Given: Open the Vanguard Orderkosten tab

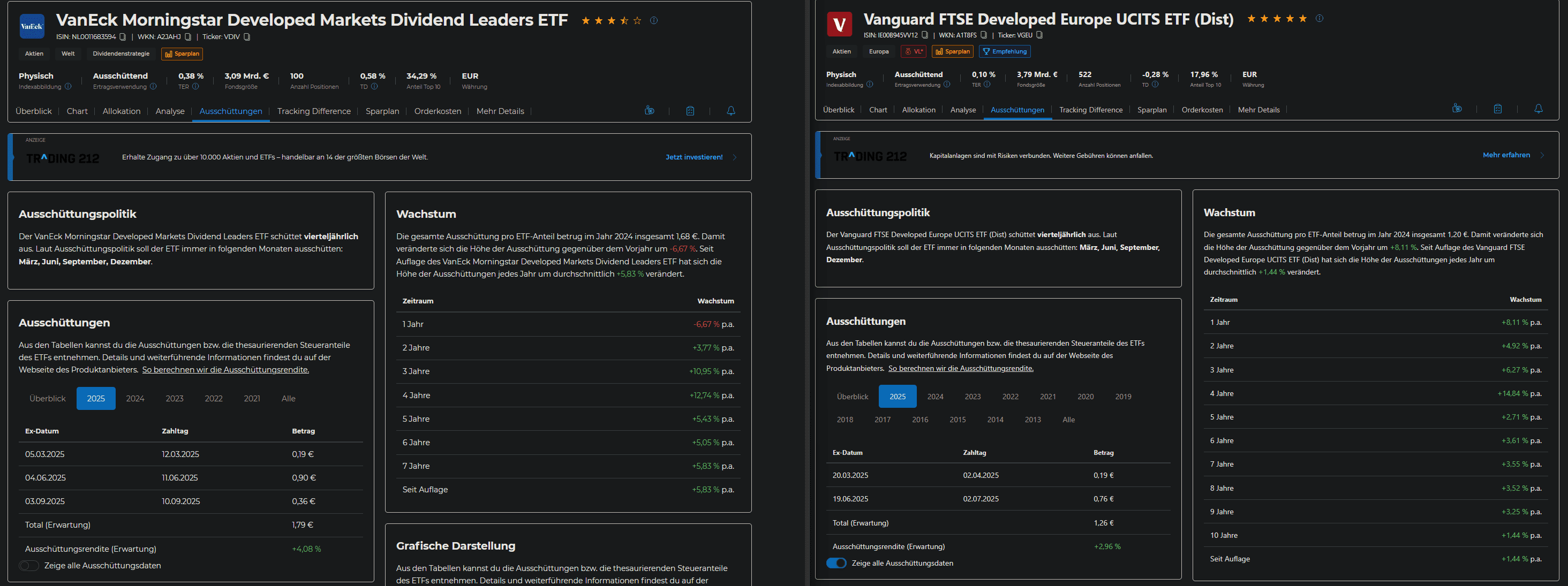Looking at the screenshot, I should click(x=1202, y=110).
